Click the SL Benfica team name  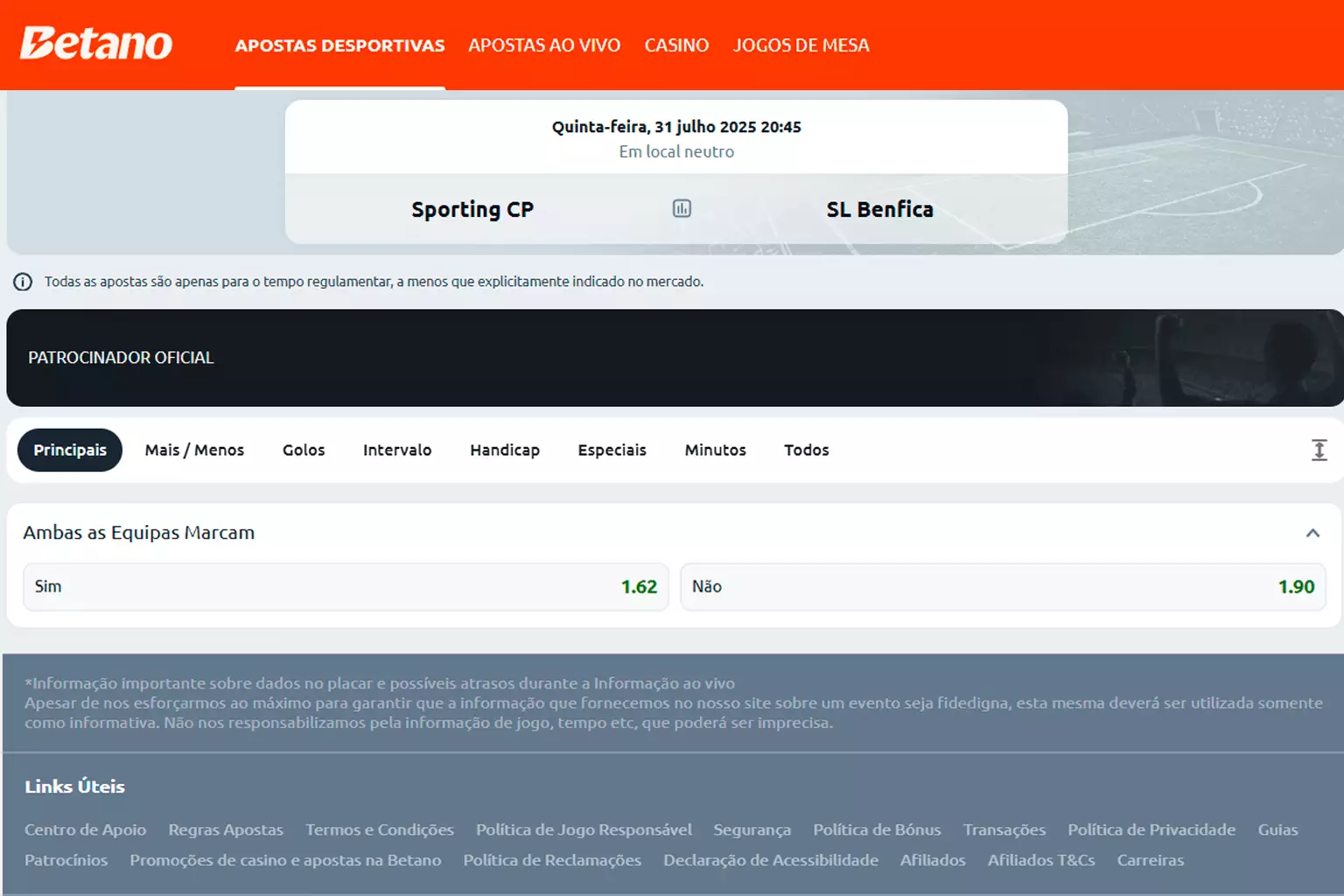pos(880,210)
